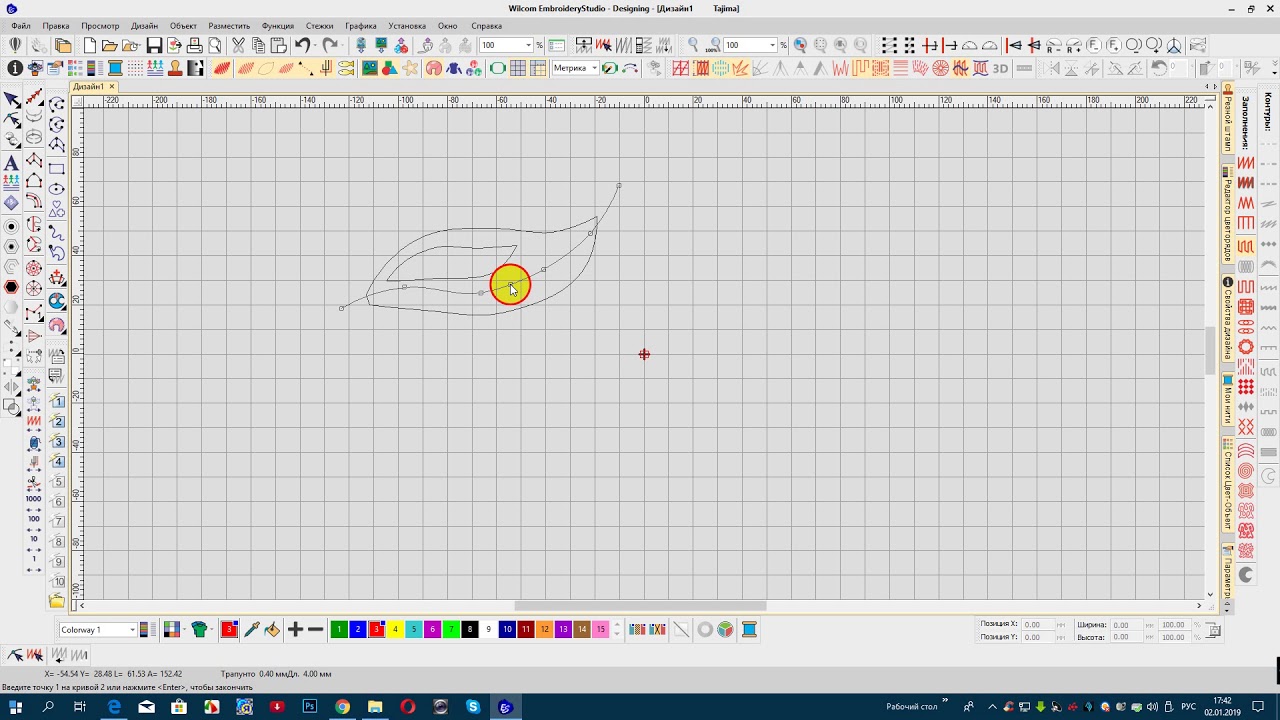Screen dimensions: 1280x720
Task: Click the paint bucket apply color icon
Action: [272, 629]
